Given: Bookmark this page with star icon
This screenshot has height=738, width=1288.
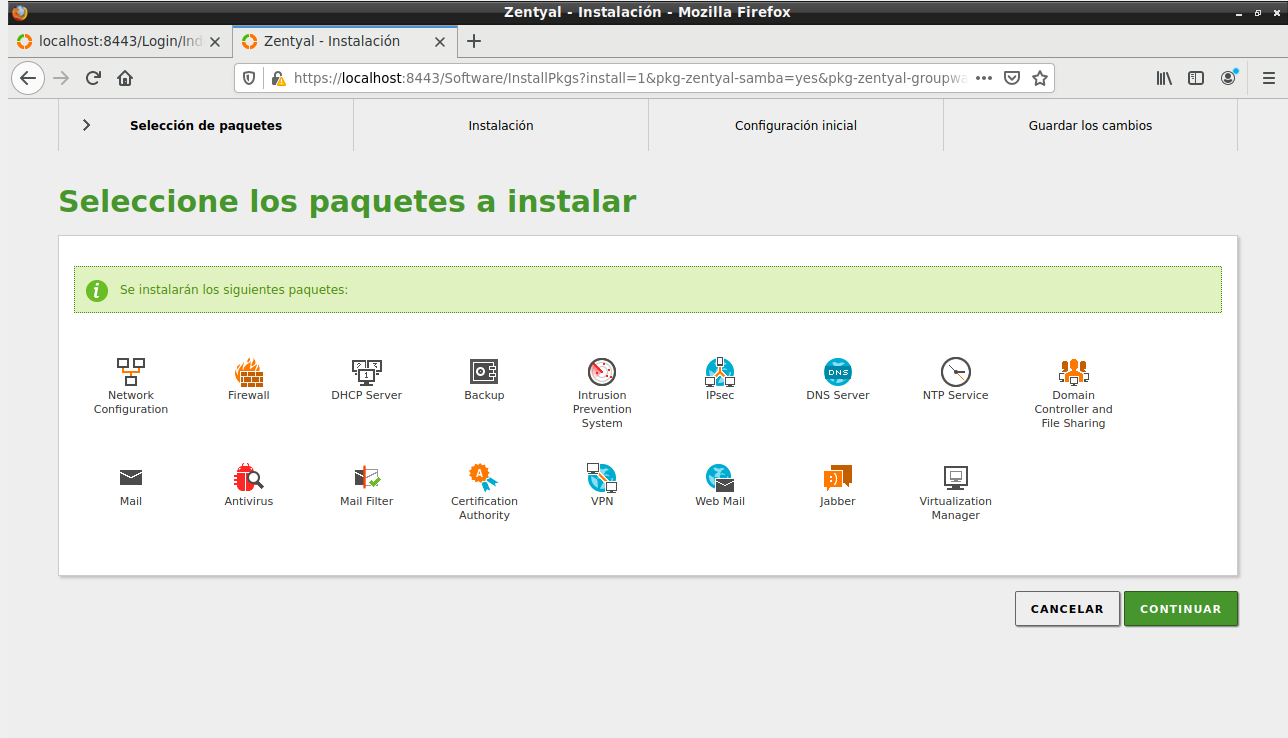Looking at the screenshot, I should pos(1040,78).
